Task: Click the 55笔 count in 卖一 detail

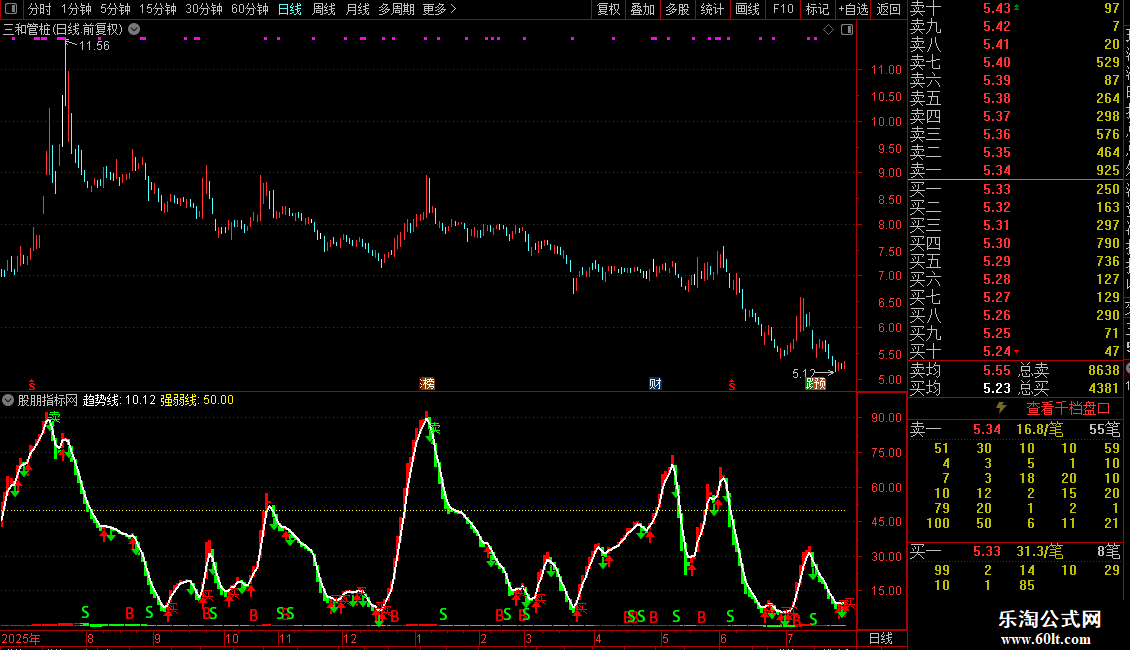Action: click(1105, 429)
